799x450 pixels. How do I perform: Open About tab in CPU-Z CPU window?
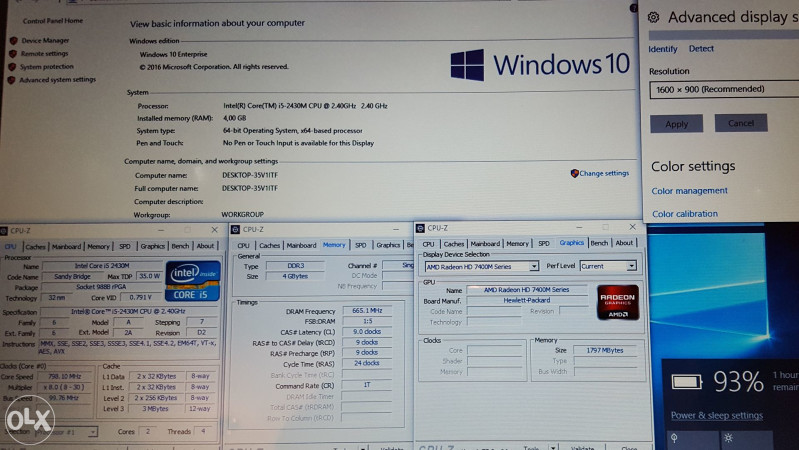(205, 246)
